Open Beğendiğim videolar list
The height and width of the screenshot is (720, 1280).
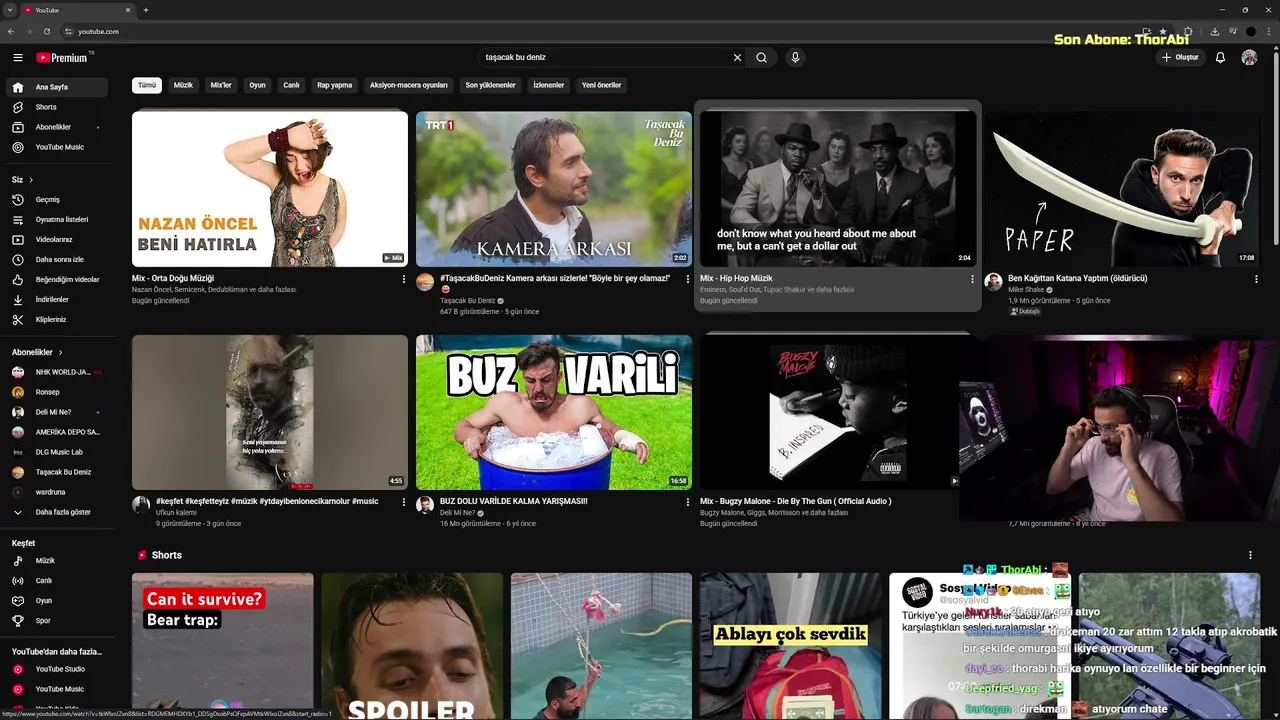(x=59, y=280)
